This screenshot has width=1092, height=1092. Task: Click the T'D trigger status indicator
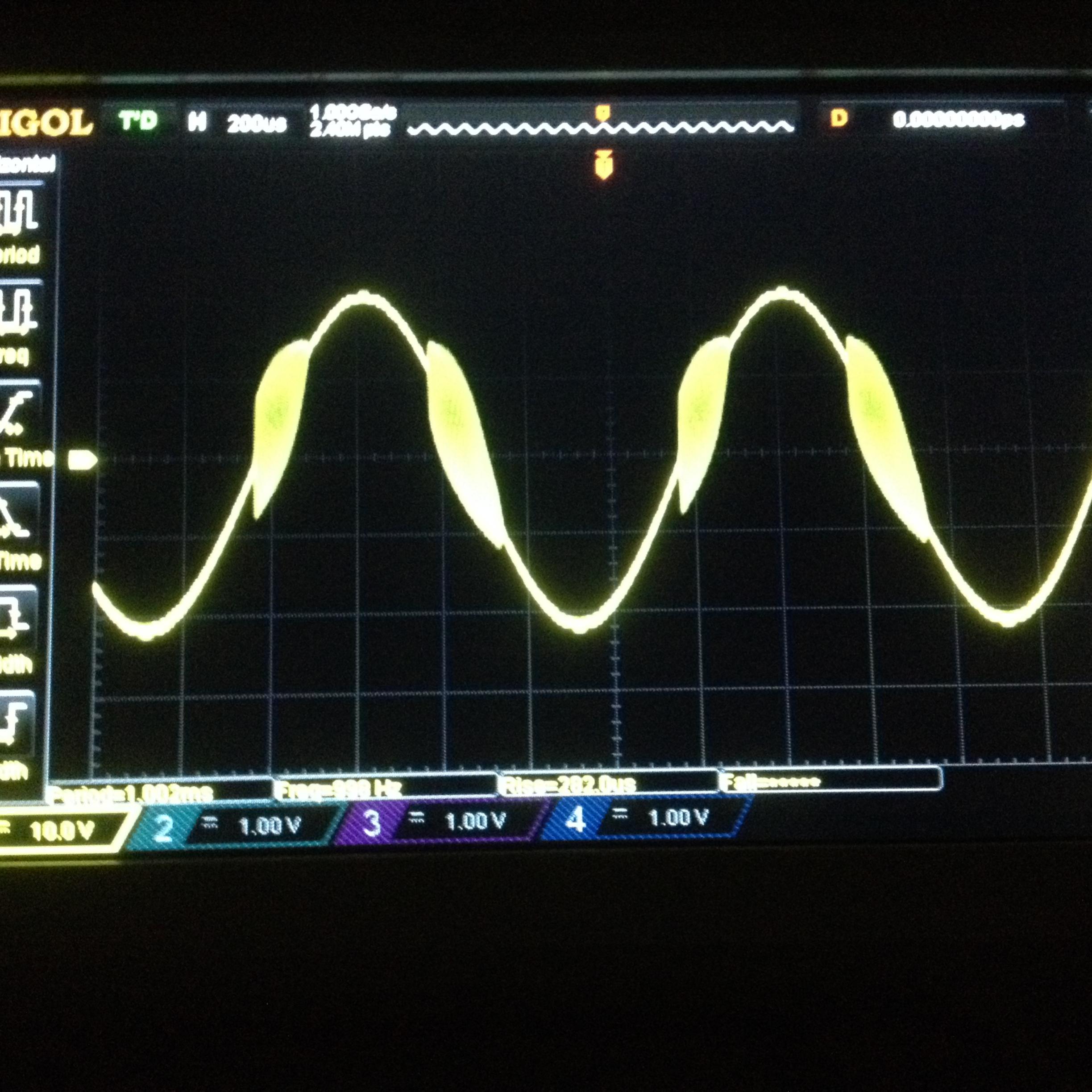click(x=137, y=120)
